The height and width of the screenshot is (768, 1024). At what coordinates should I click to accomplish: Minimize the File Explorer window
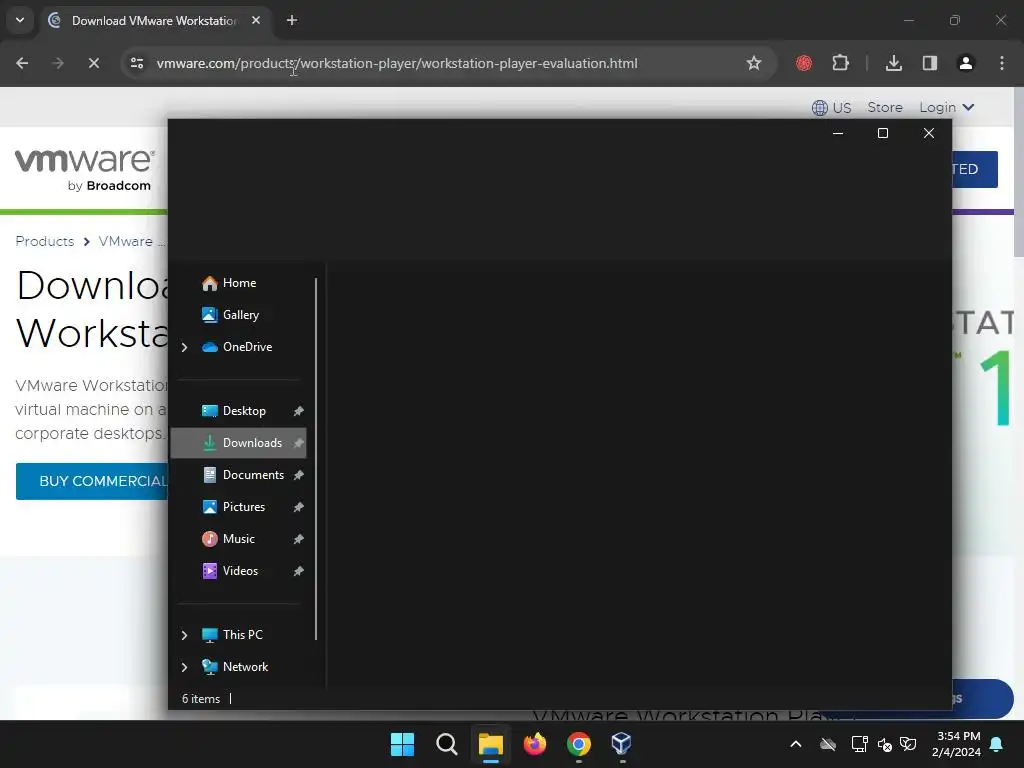pyautogui.click(x=838, y=133)
